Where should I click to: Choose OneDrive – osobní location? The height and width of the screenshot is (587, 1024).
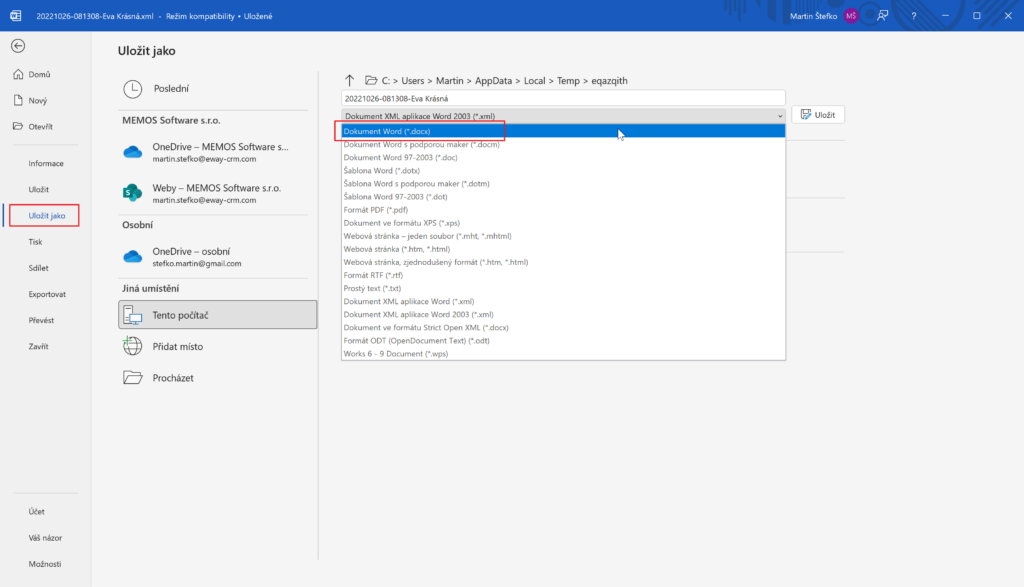pyautogui.click(x=217, y=257)
